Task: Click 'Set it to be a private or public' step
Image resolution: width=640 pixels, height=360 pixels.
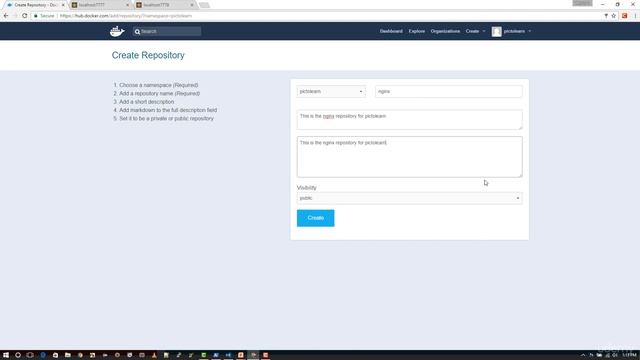Action: point(166,118)
